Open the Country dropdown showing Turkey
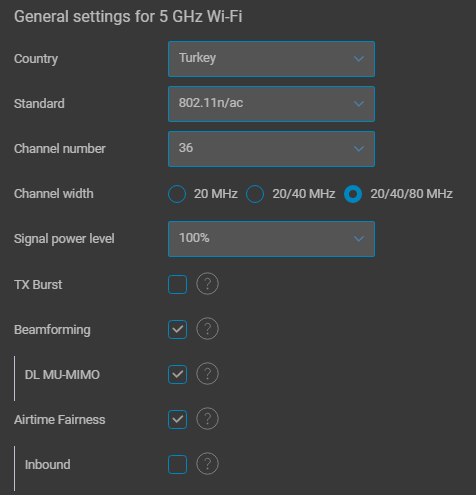 tap(271, 59)
